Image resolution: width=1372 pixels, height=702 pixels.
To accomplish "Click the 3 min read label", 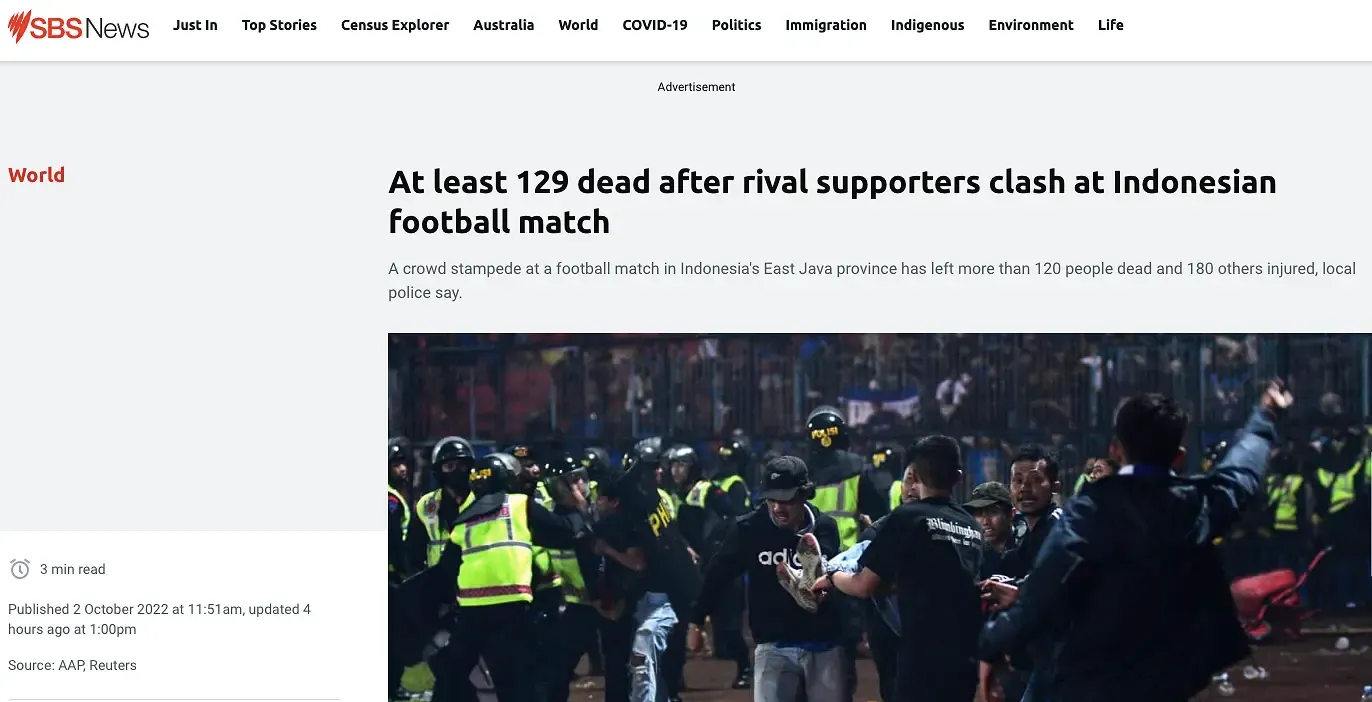I will 72,569.
